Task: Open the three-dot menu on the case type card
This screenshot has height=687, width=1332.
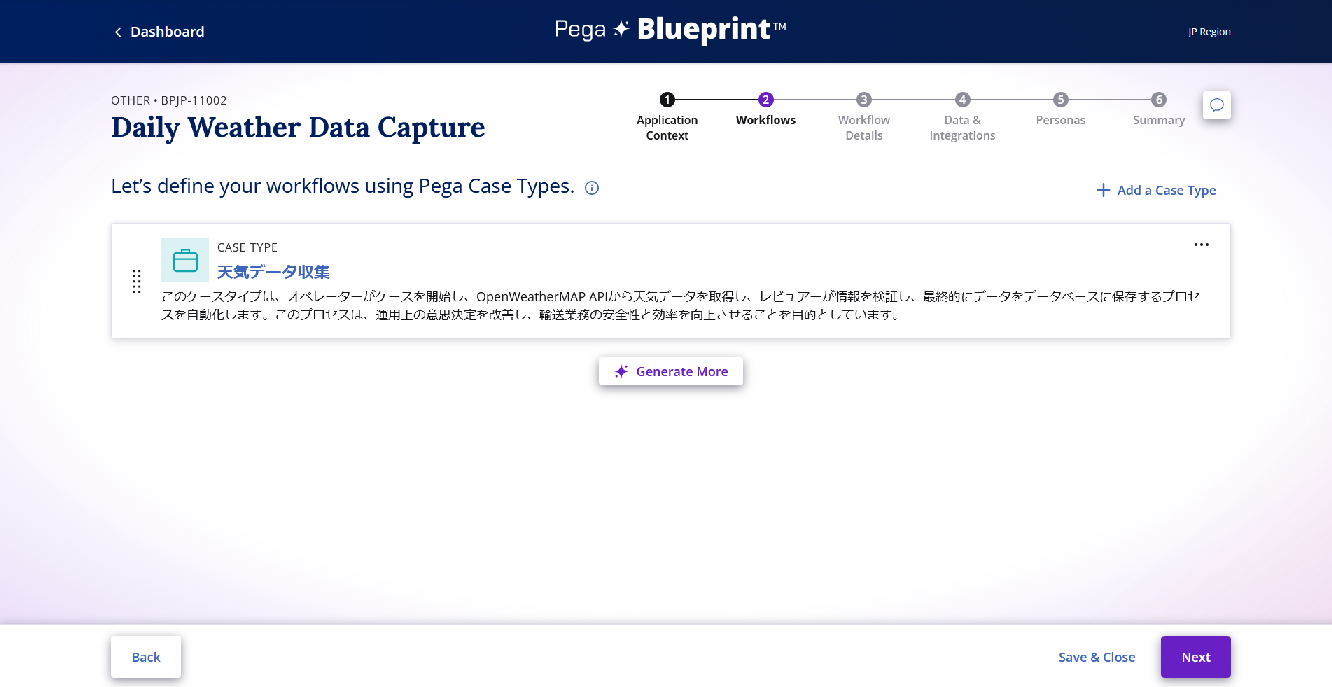Action: (1201, 245)
